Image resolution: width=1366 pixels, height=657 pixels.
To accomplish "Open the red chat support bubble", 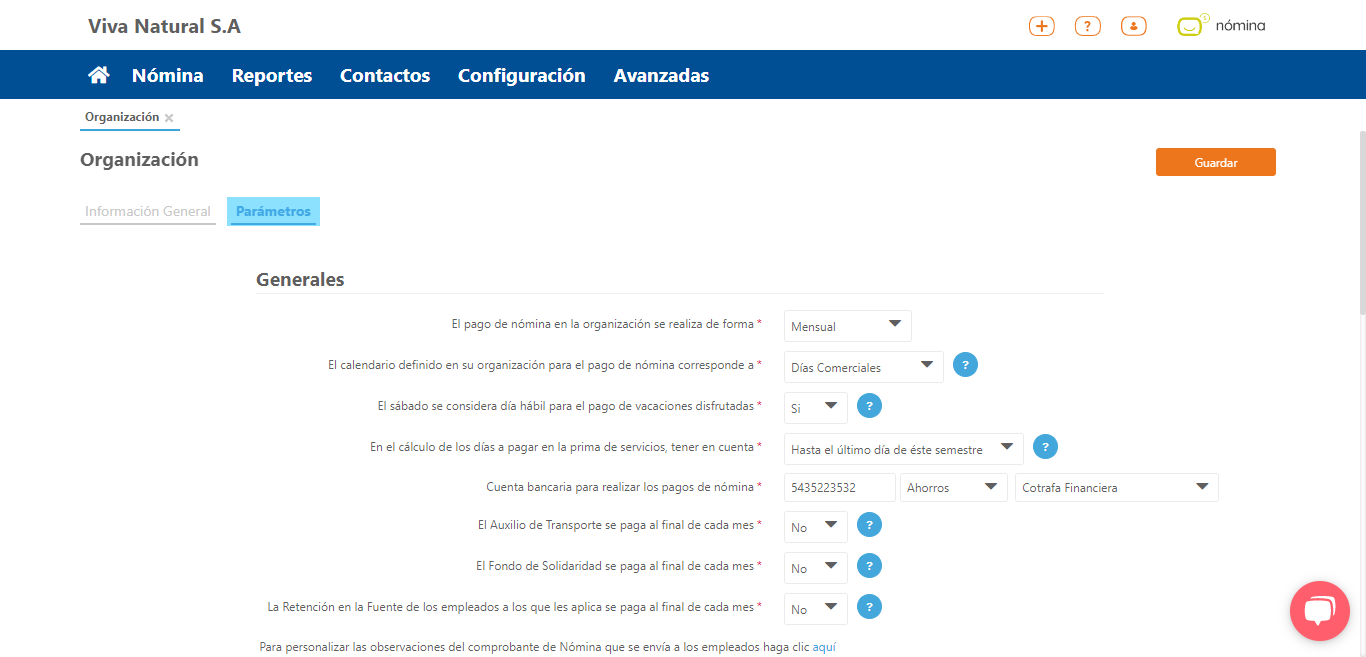I will pos(1319,610).
